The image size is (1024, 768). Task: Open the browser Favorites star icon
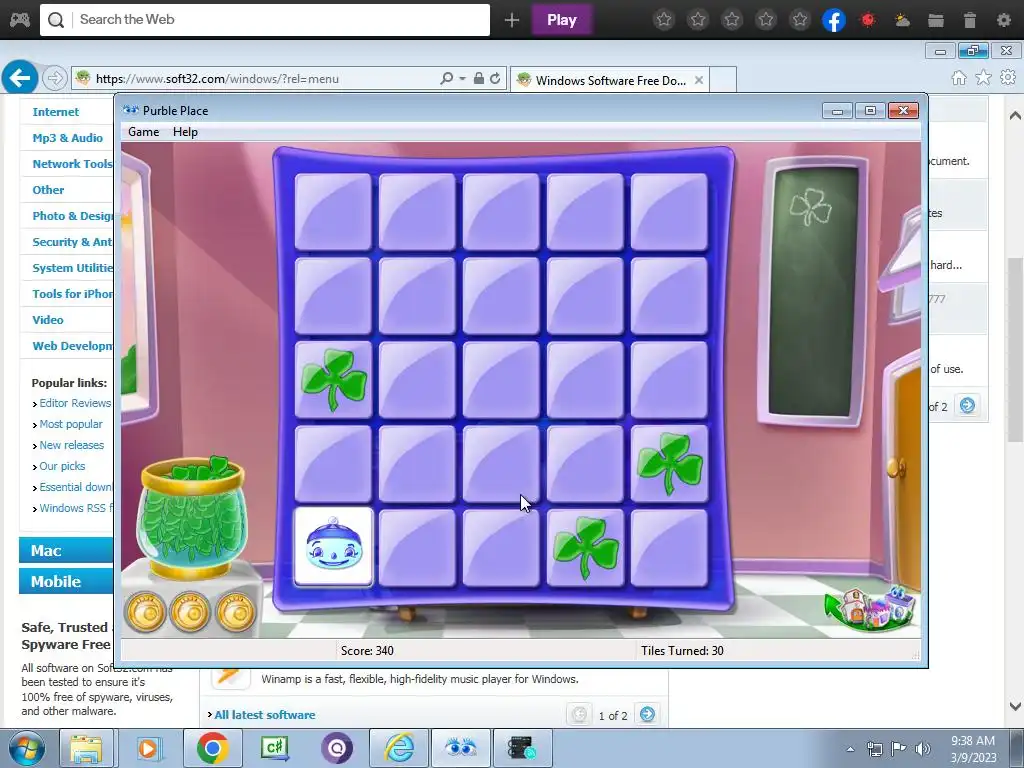click(x=984, y=78)
